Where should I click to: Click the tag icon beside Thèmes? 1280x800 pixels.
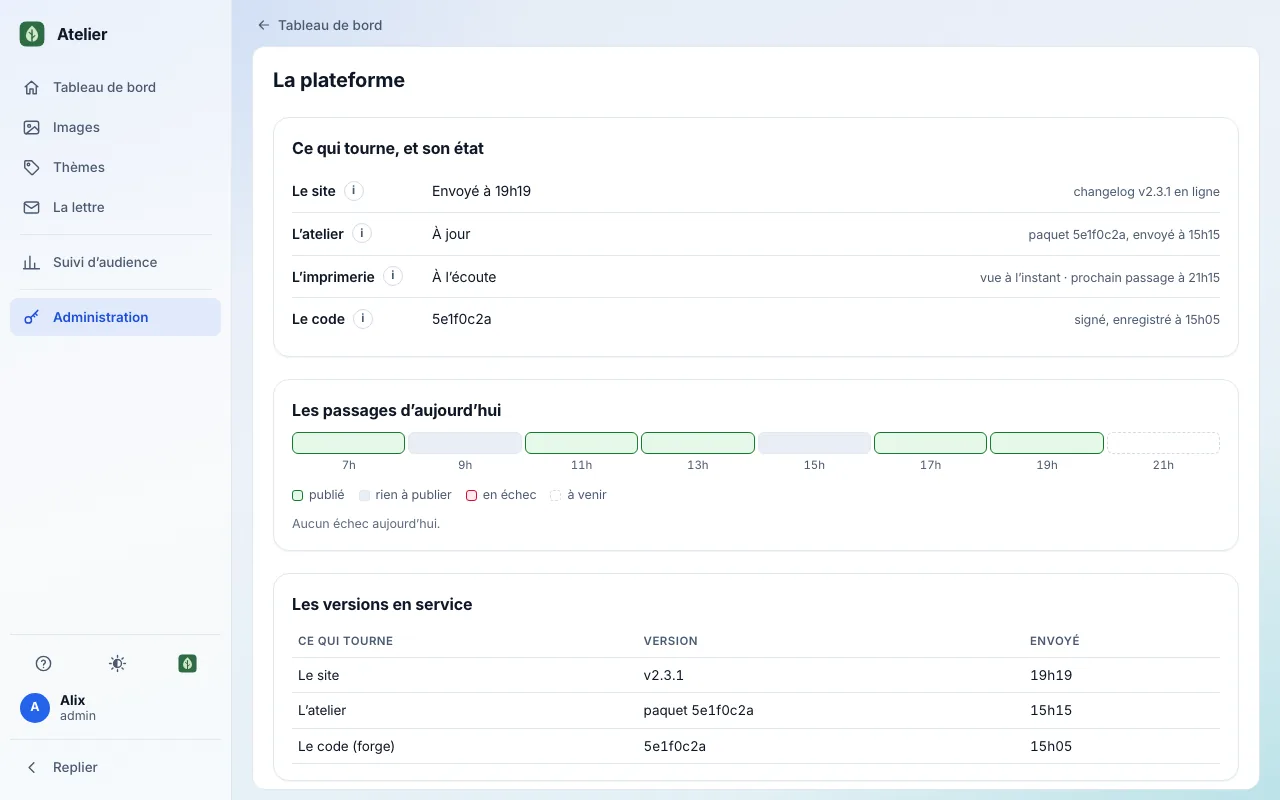[32, 167]
